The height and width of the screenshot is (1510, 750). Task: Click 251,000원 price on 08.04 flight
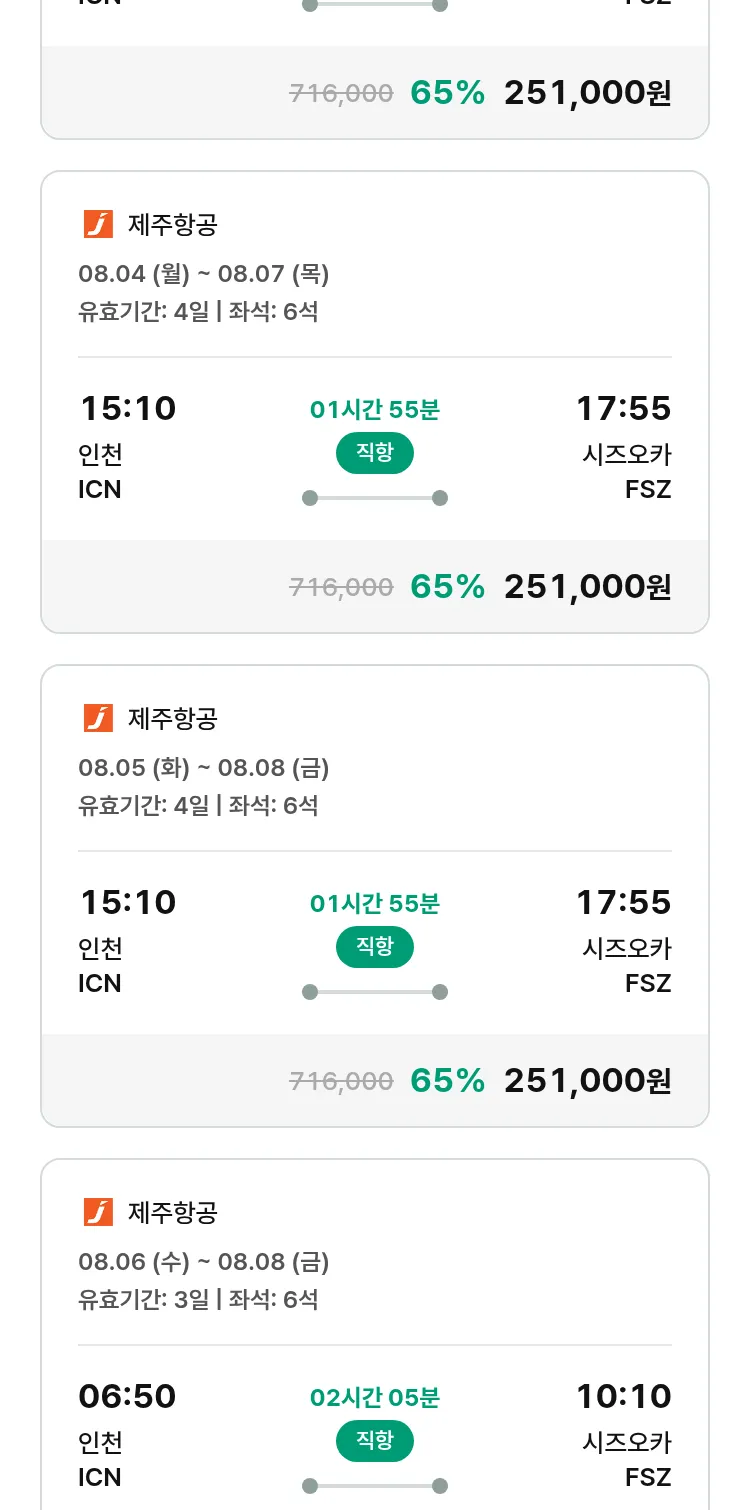coord(587,587)
